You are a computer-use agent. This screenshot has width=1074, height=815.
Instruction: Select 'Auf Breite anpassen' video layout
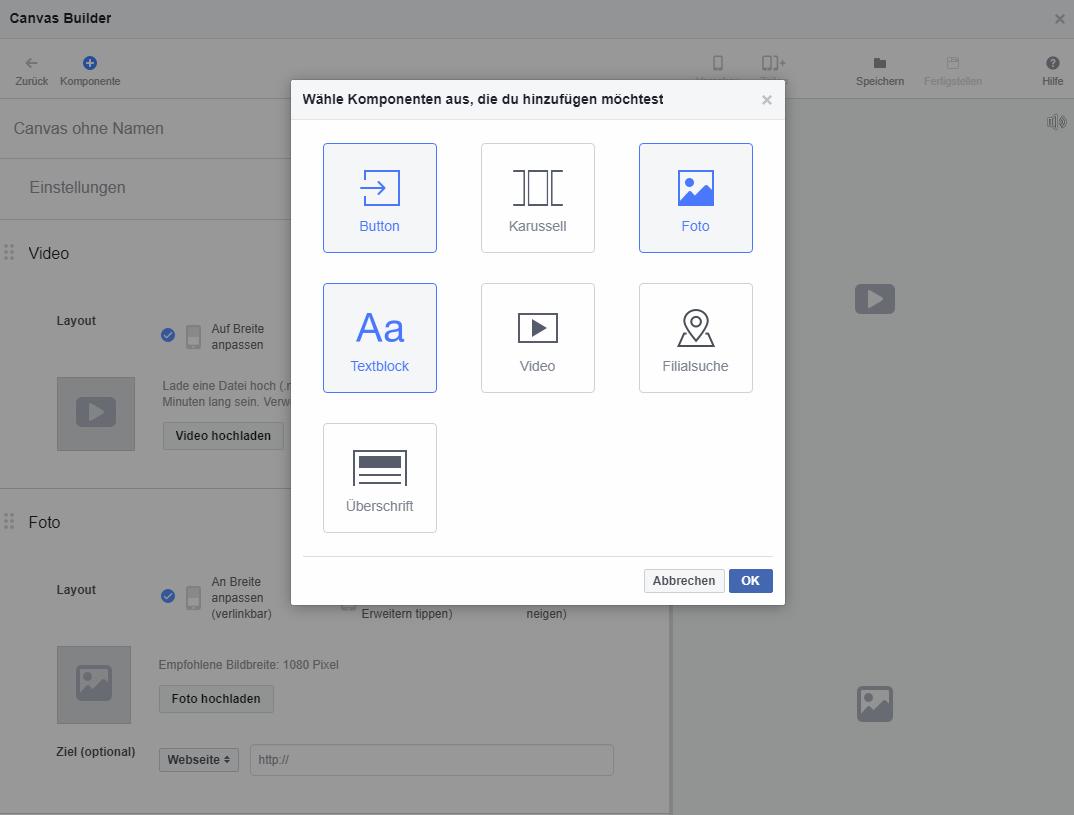click(x=168, y=335)
